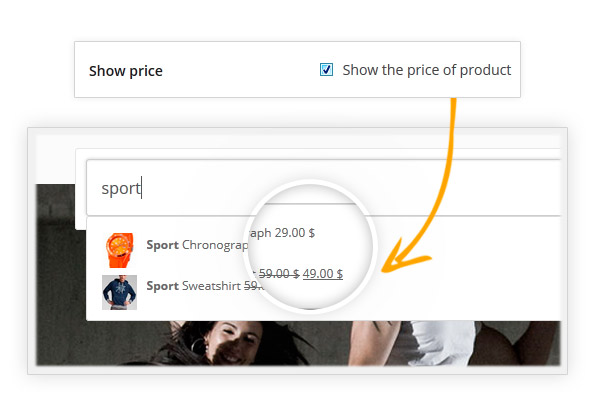Screen dimensions: 600x405
Task: Click the "Show price" setting title
Action: pos(126,71)
